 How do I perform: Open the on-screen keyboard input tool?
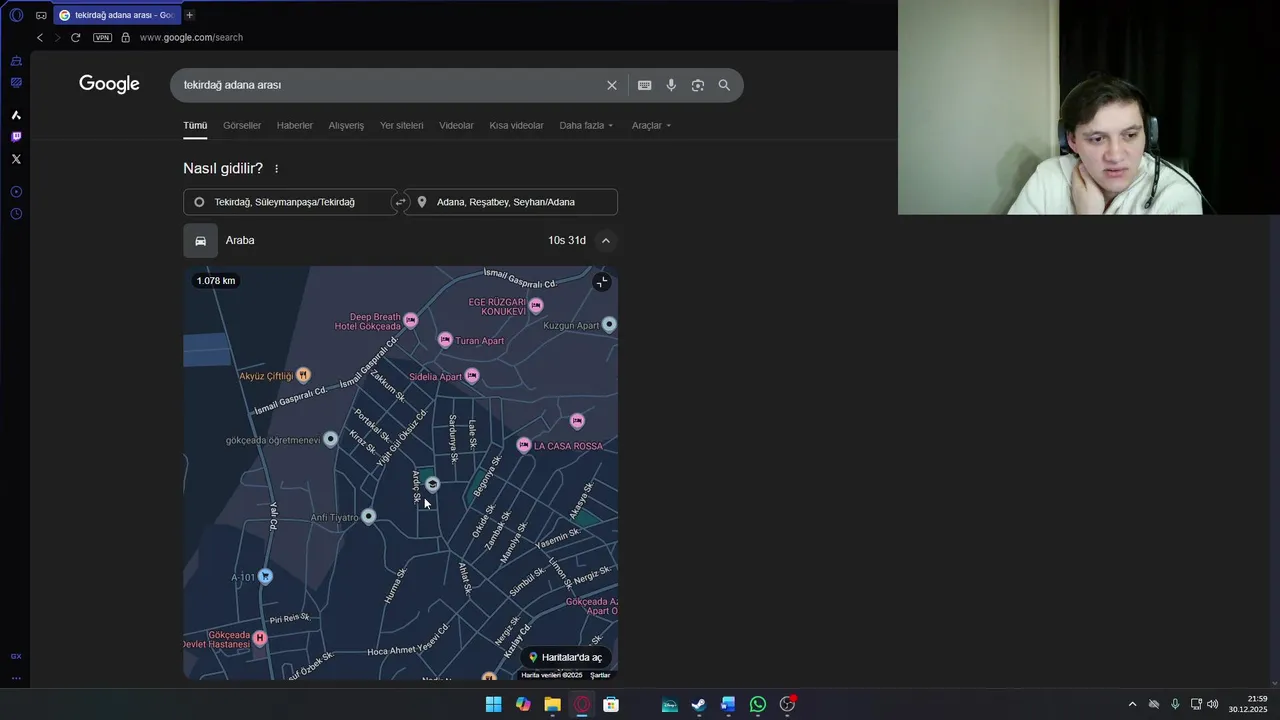click(x=645, y=85)
